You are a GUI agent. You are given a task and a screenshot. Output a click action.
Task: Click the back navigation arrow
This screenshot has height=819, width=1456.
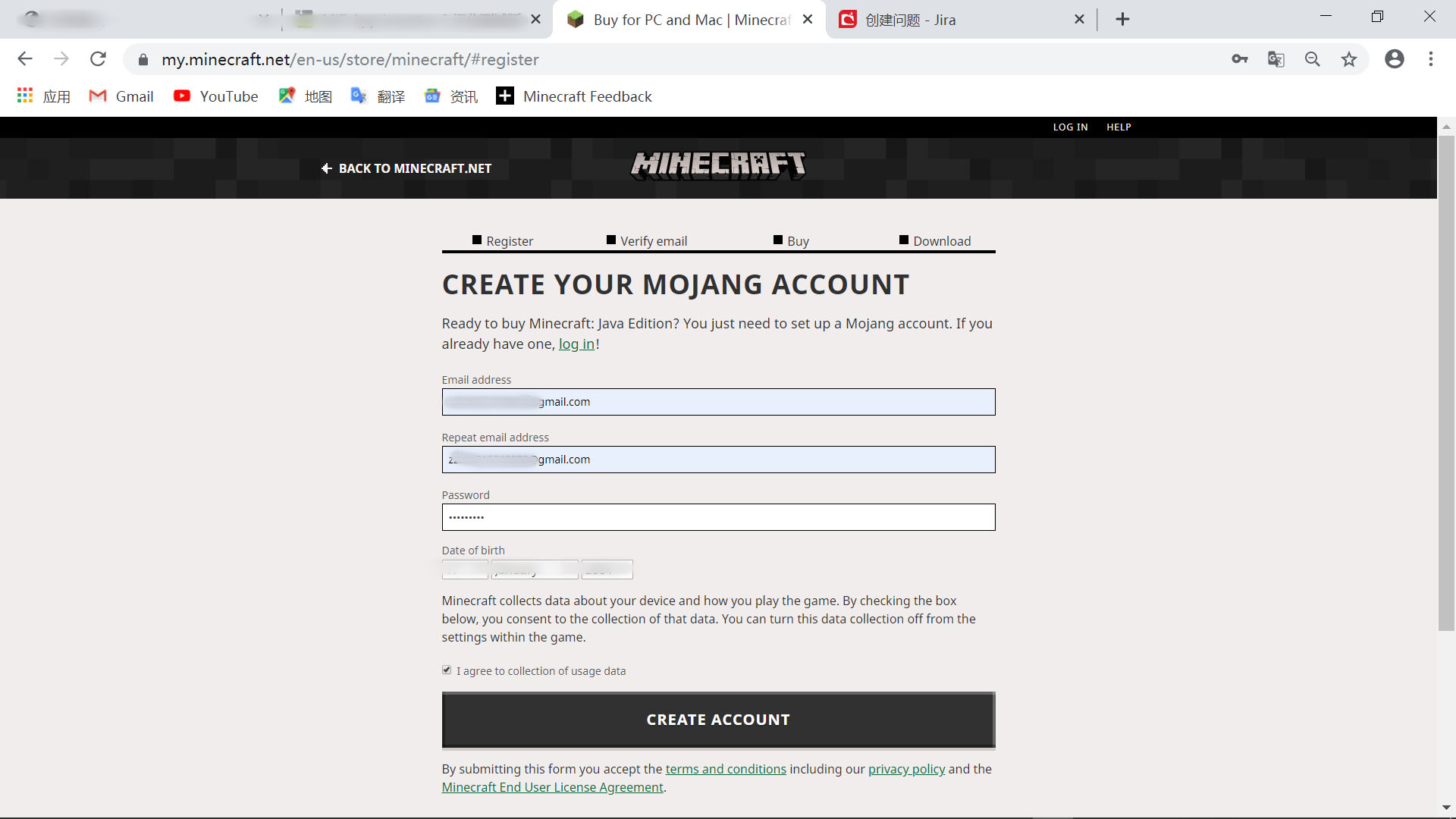[25, 59]
